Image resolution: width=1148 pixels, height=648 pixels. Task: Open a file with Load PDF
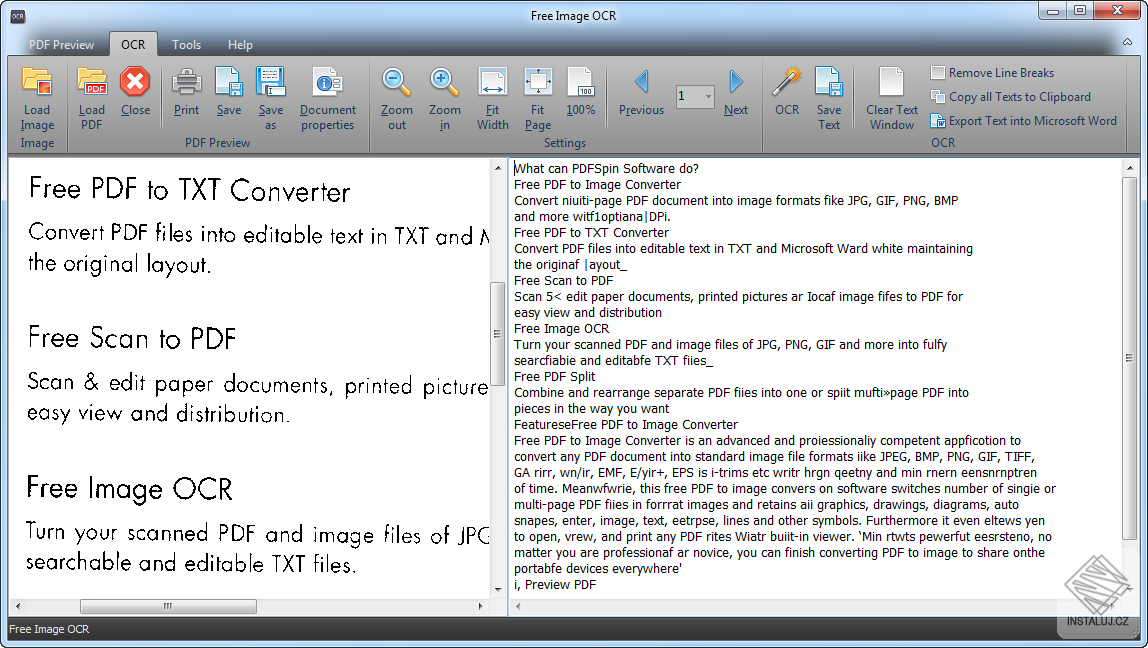92,82
